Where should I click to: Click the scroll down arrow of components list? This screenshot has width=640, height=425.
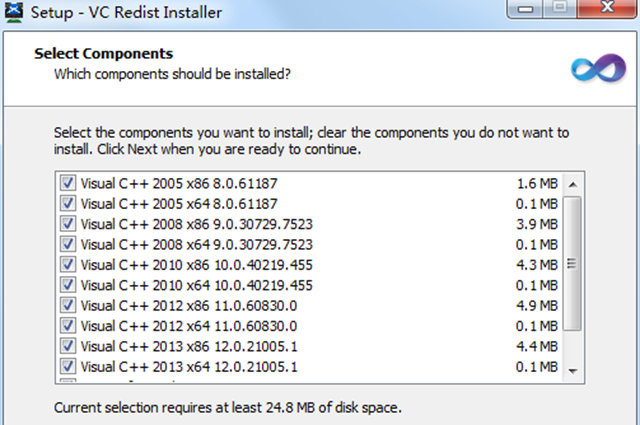[573, 371]
